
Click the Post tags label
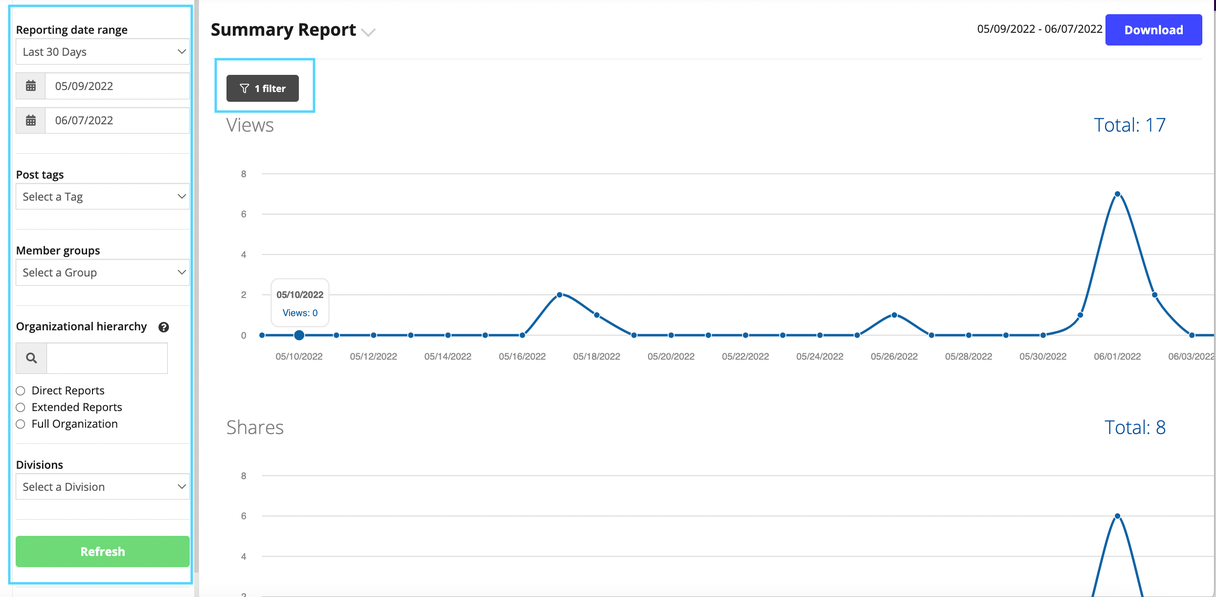coord(40,175)
